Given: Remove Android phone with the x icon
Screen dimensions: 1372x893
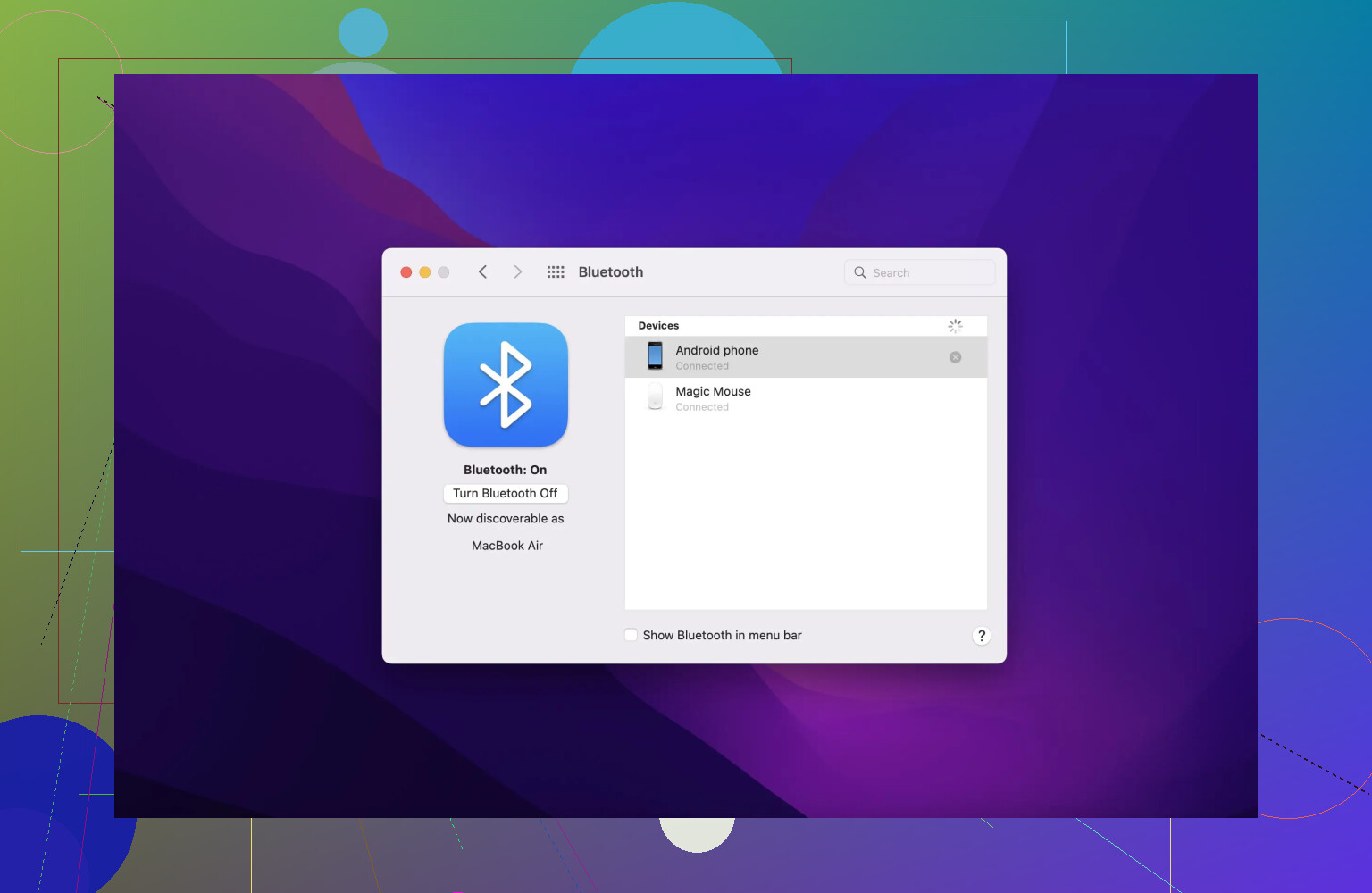Looking at the screenshot, I should tap(955, 357).
